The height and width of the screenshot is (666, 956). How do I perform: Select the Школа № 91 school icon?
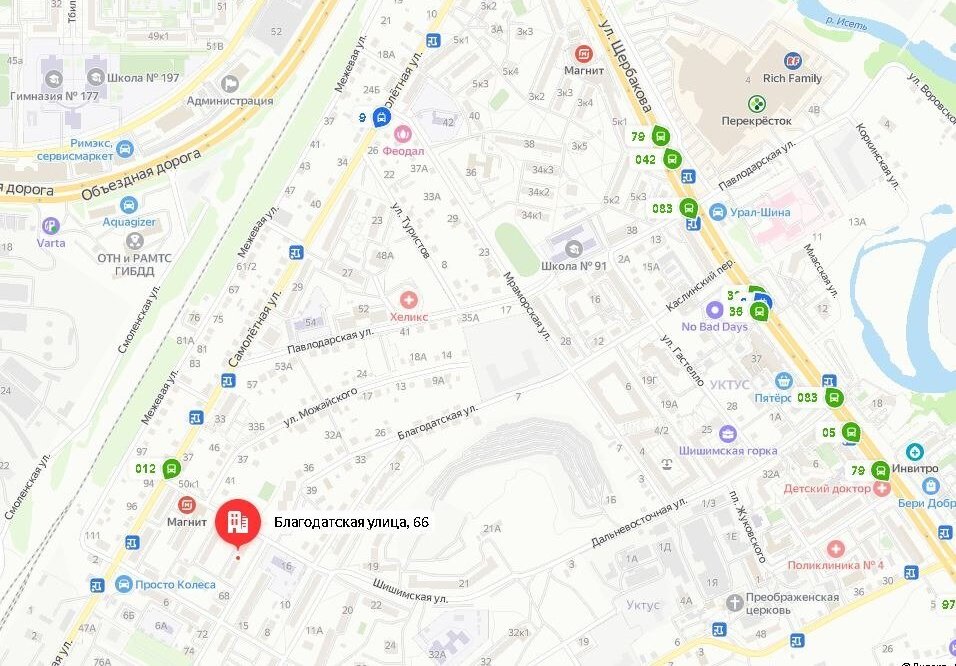[x=573, y=249]
